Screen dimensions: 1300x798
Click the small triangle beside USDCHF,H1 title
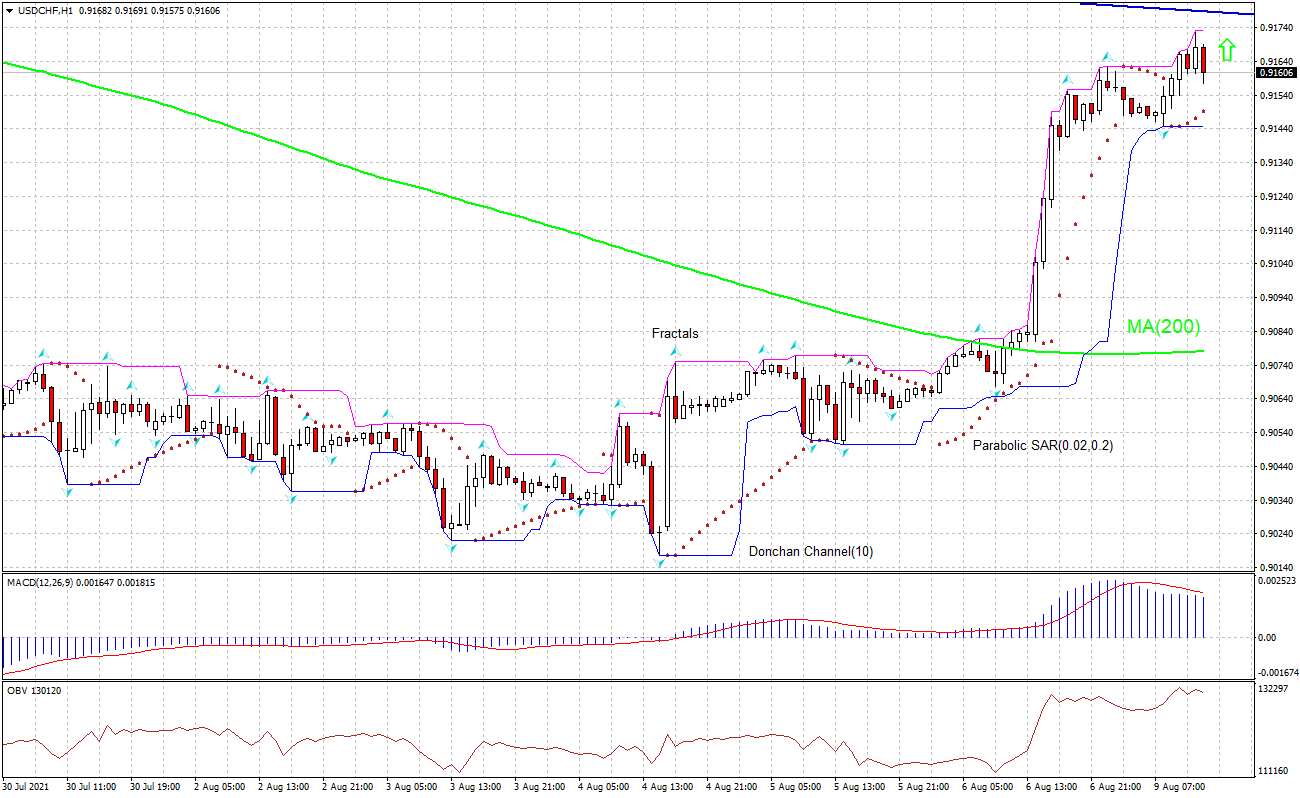pos(8,9)
